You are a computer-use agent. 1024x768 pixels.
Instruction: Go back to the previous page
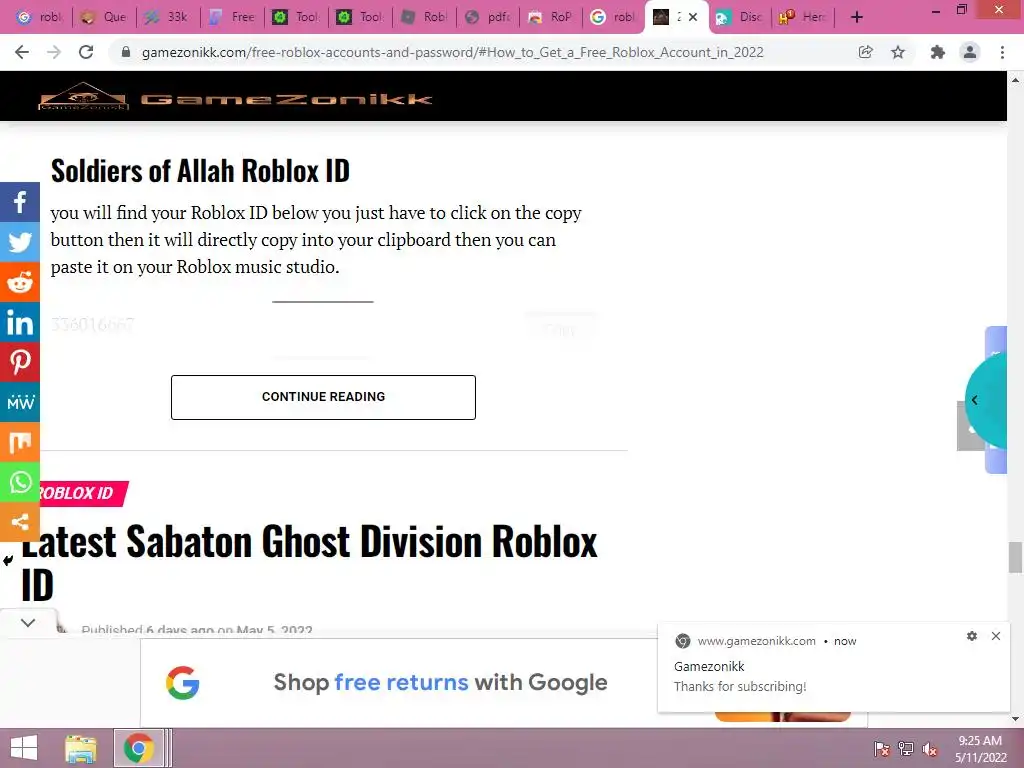(22, 52)
